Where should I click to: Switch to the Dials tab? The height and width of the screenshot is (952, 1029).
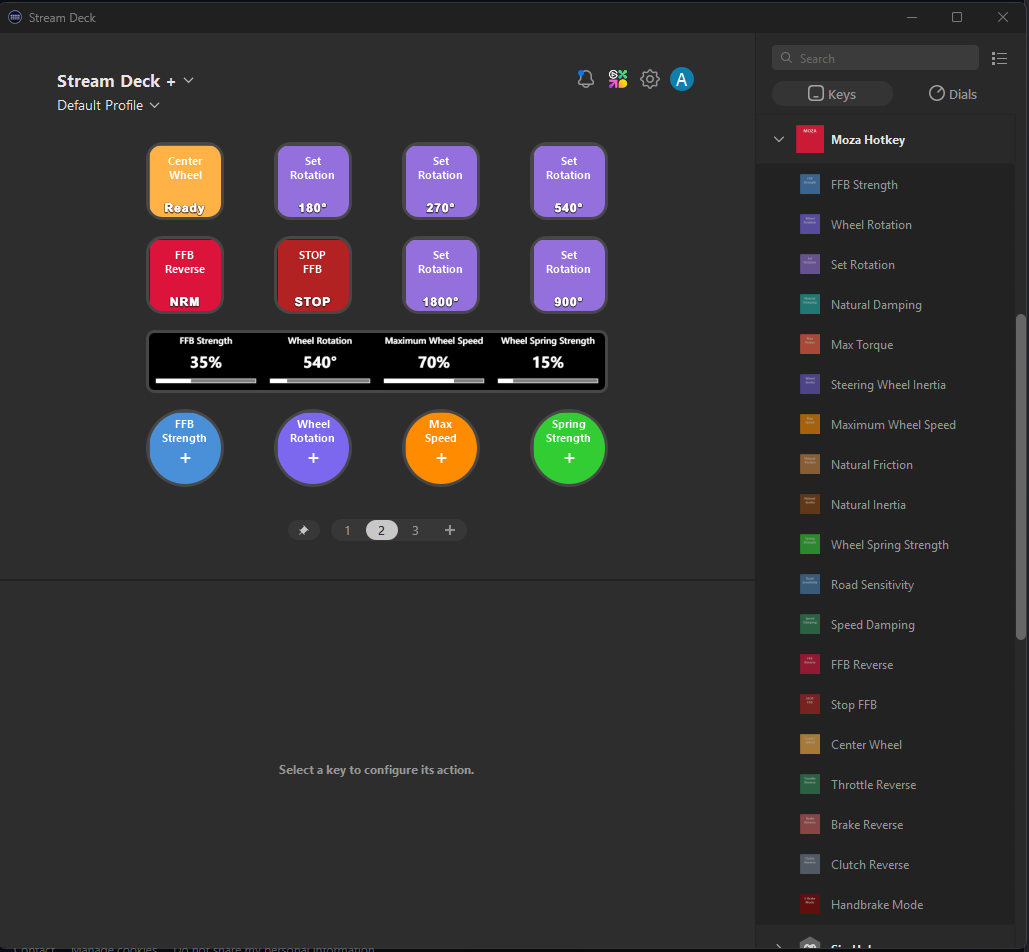[x=953, y=94]
